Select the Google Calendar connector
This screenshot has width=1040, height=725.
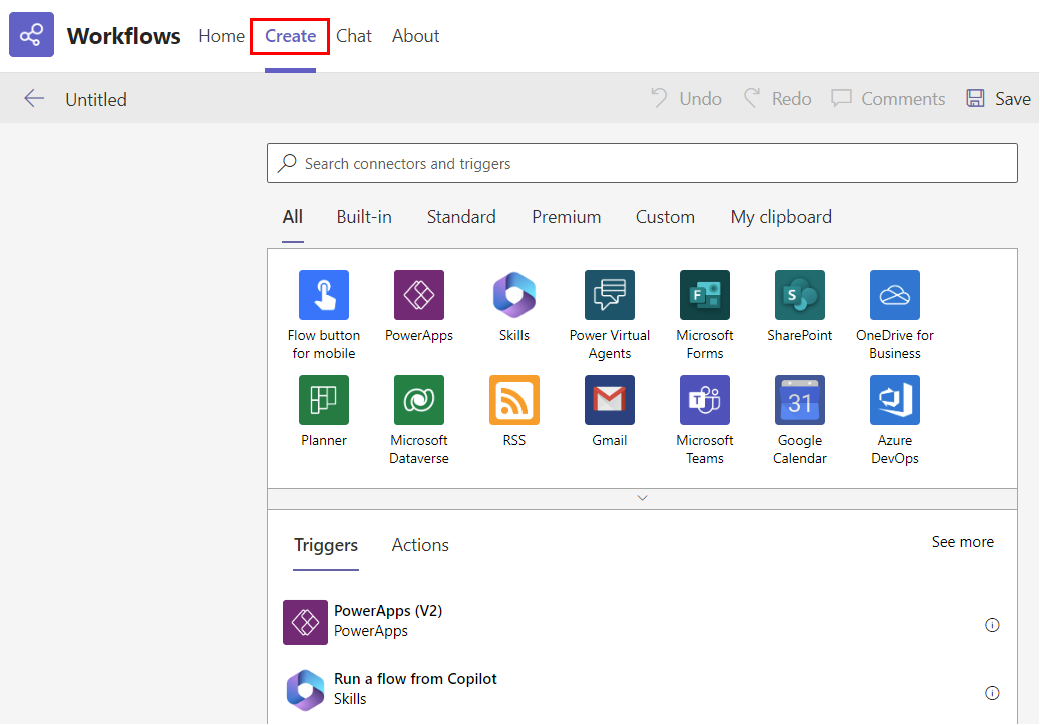[799, 400]
